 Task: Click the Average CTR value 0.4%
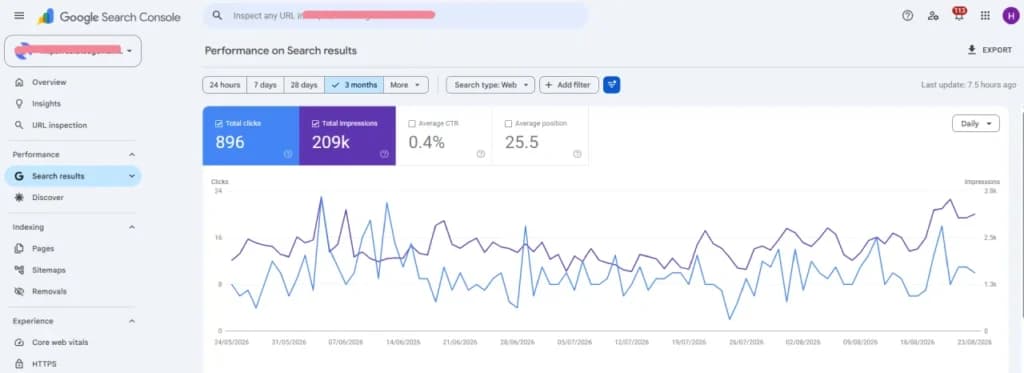click(x=426, y=142)
